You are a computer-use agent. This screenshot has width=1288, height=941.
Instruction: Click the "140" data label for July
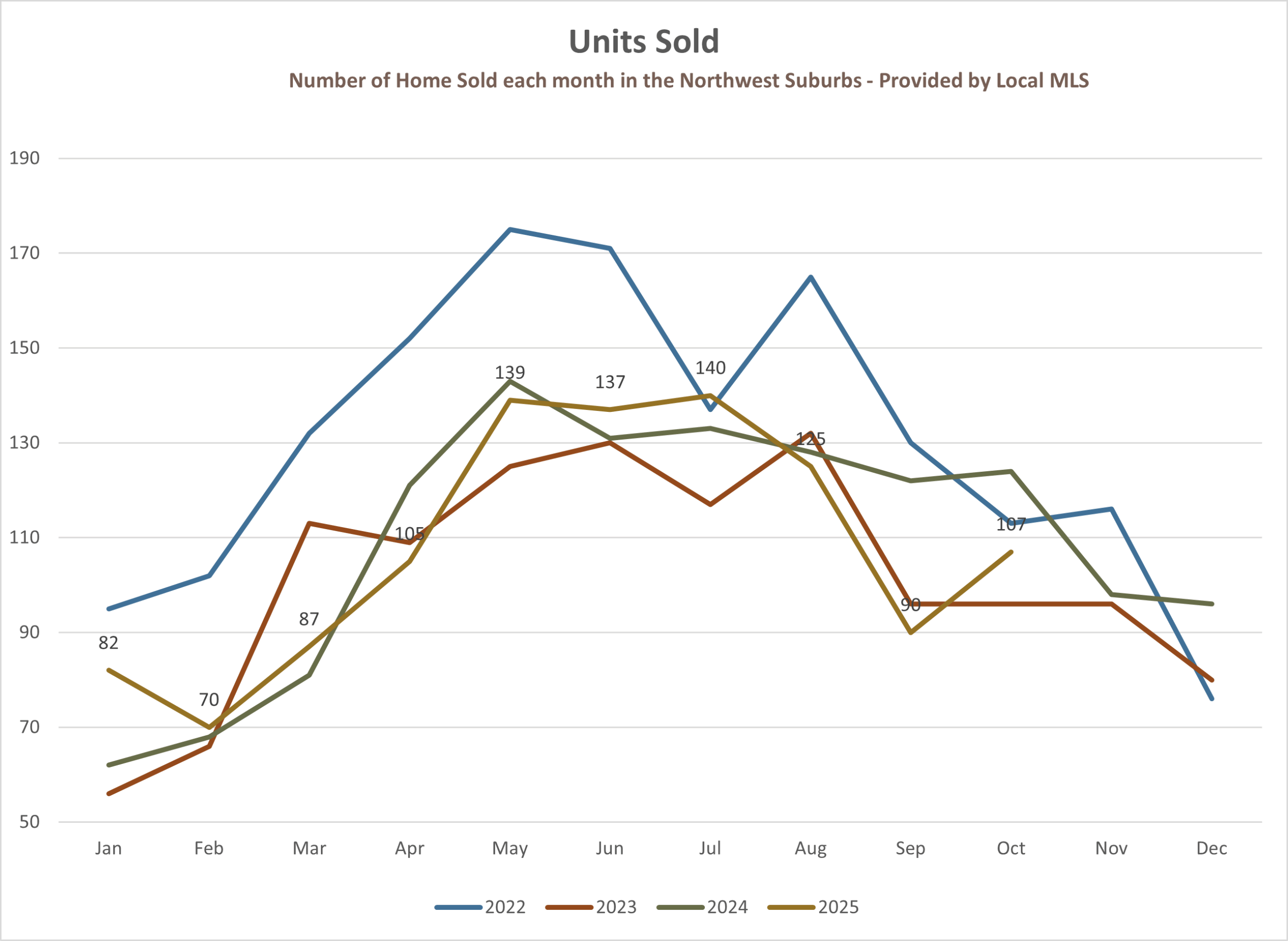coord(710,368)
